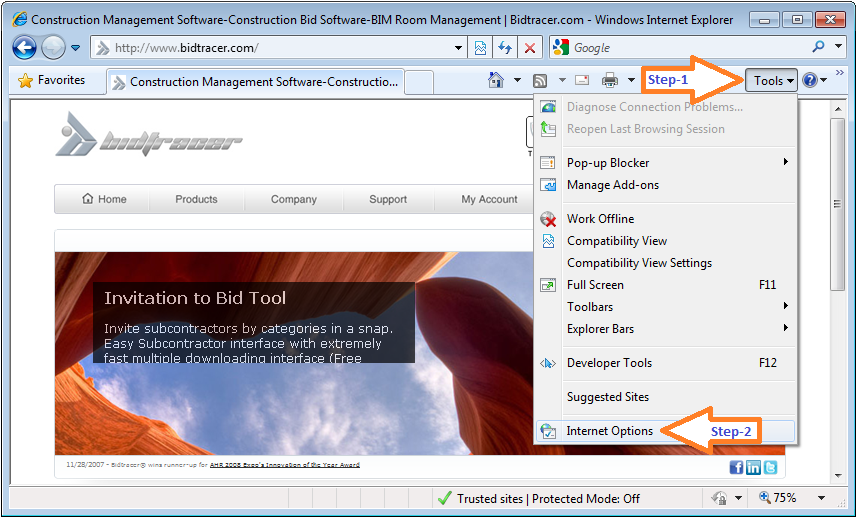This screenshot has width=856, height=519.
Task: Click the blue Help question mark icon
Action: click(810, 81)
